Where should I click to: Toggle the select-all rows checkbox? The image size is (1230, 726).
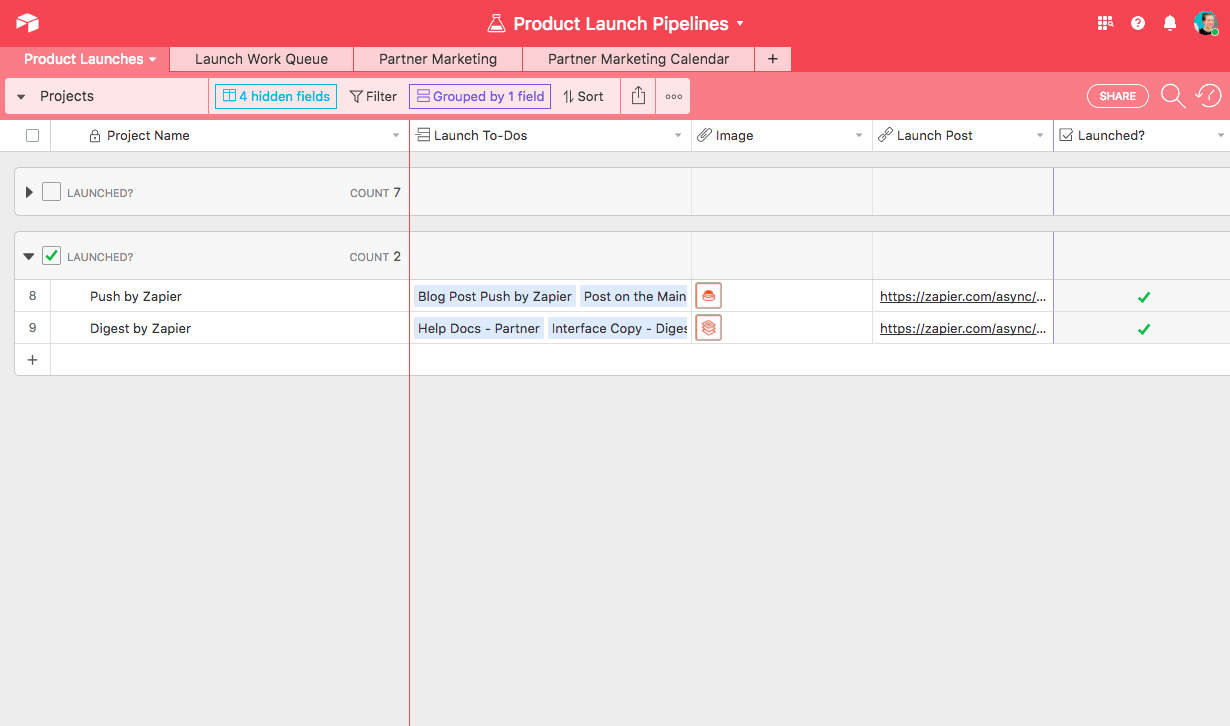pos(32,136)
